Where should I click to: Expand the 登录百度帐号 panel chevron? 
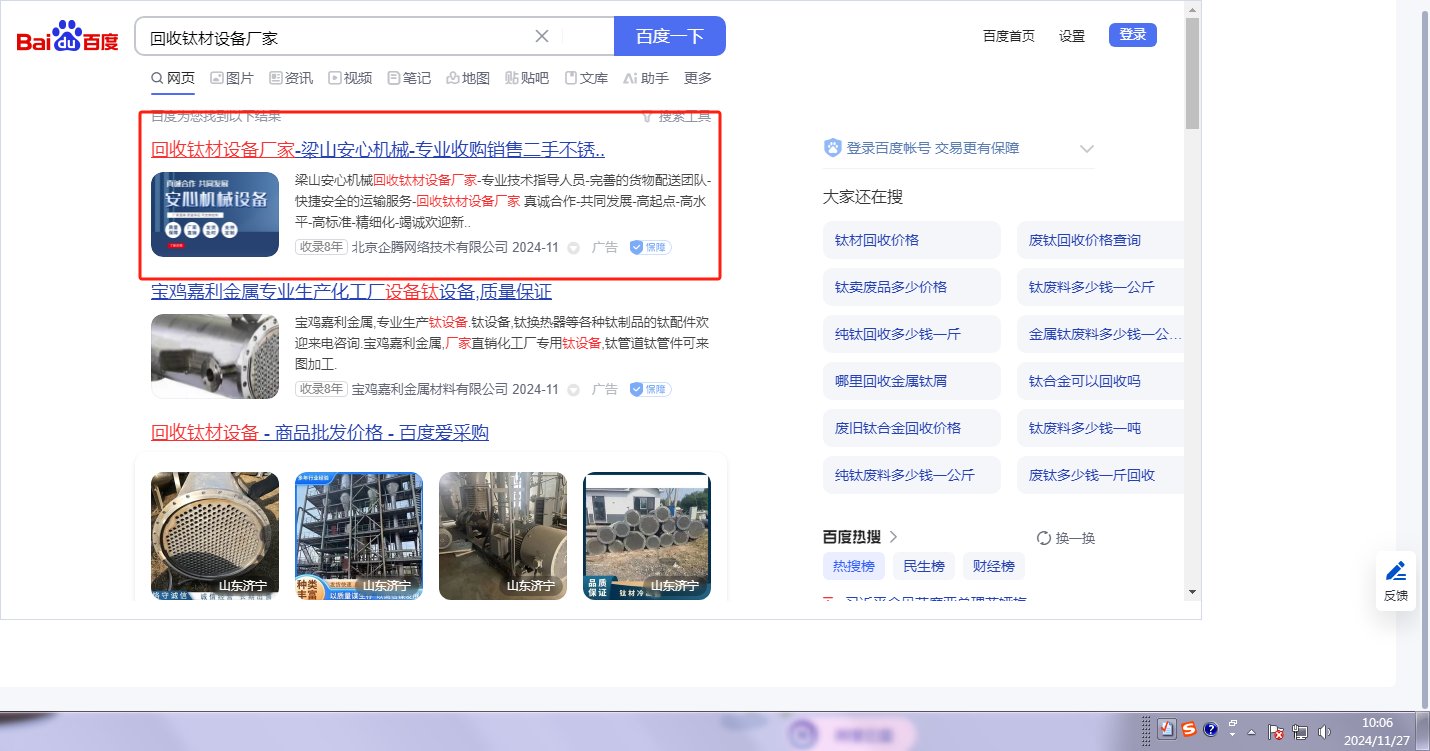click(1087, 149)
